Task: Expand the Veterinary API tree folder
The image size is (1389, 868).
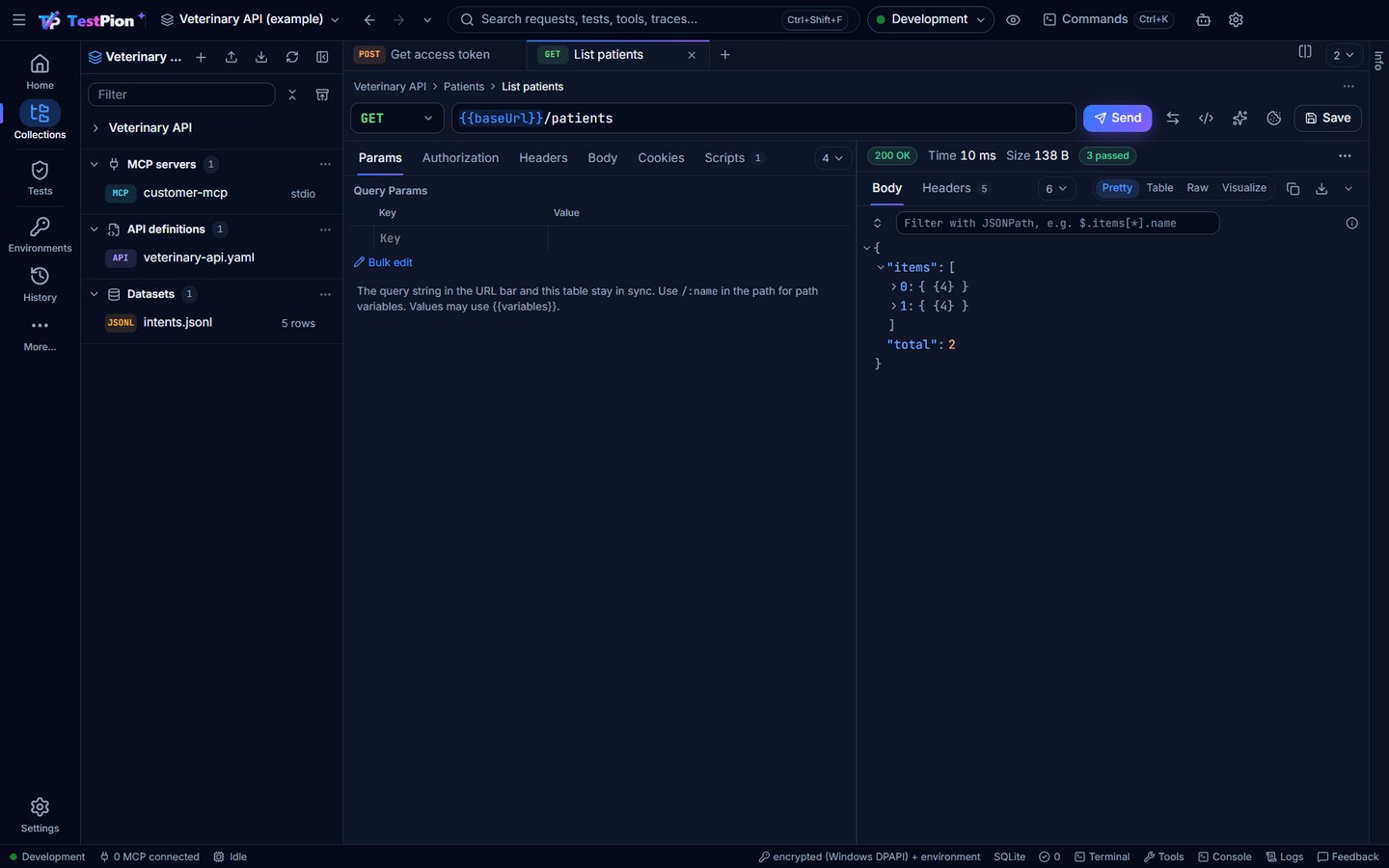Action: click(95, 127)
